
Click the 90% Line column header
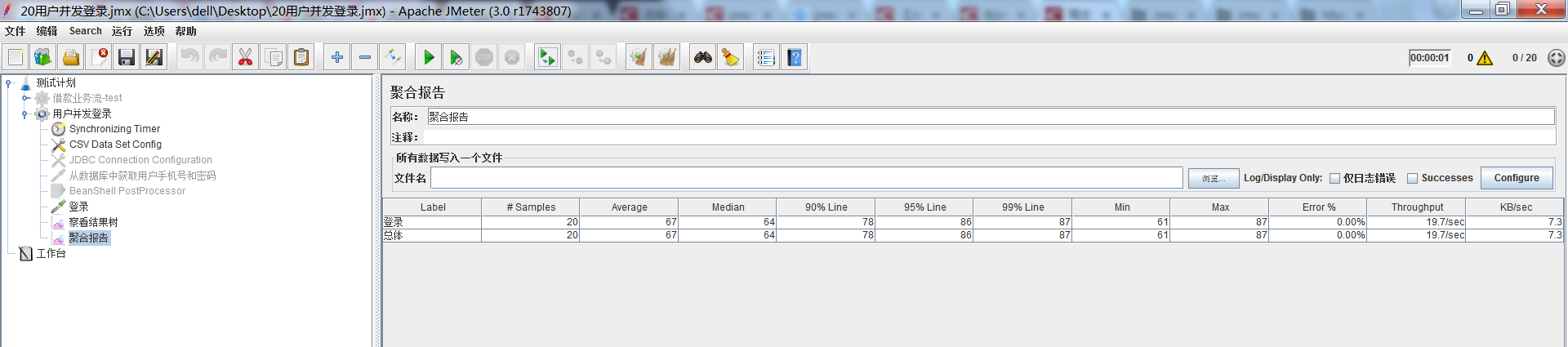[x=826, y=207]
